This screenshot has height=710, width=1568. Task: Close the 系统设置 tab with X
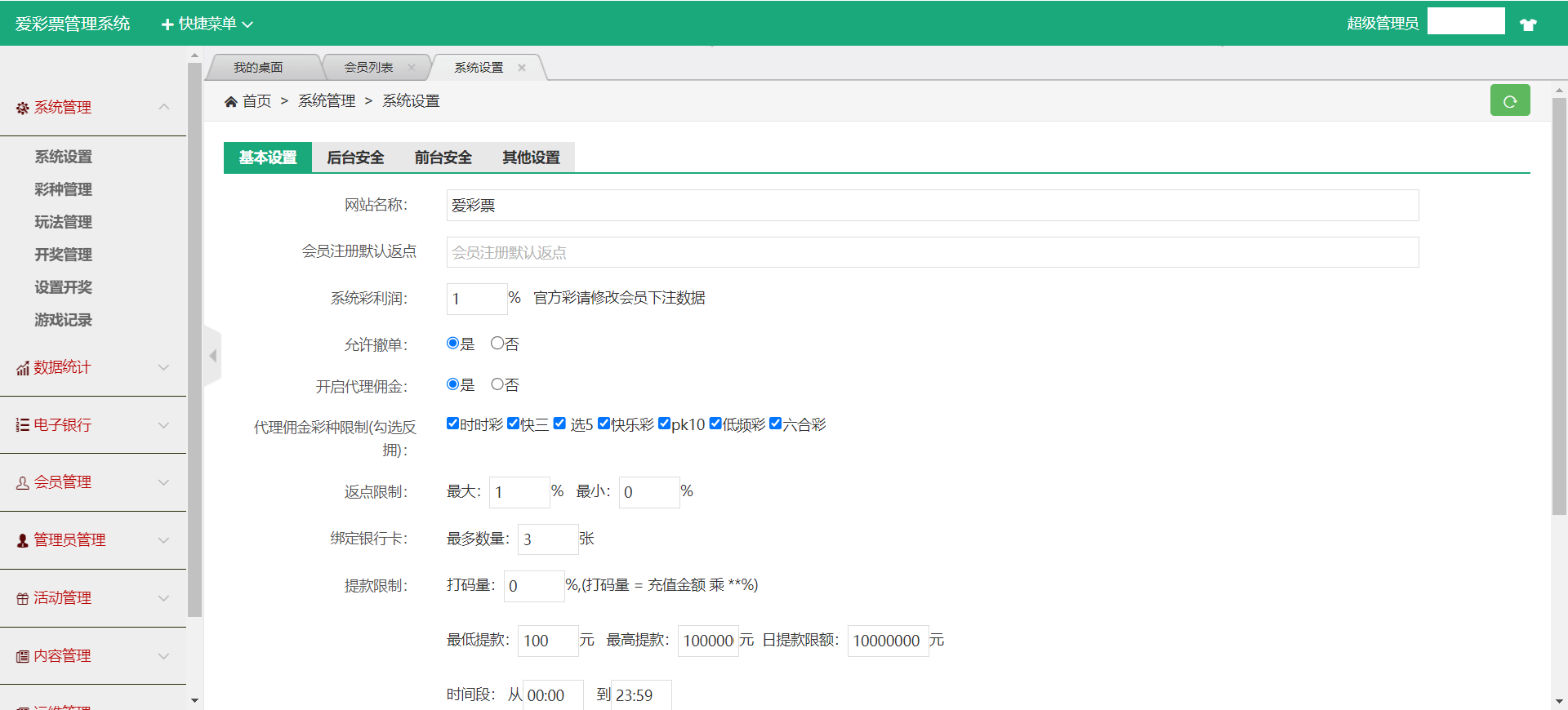(x=522, y=68)
